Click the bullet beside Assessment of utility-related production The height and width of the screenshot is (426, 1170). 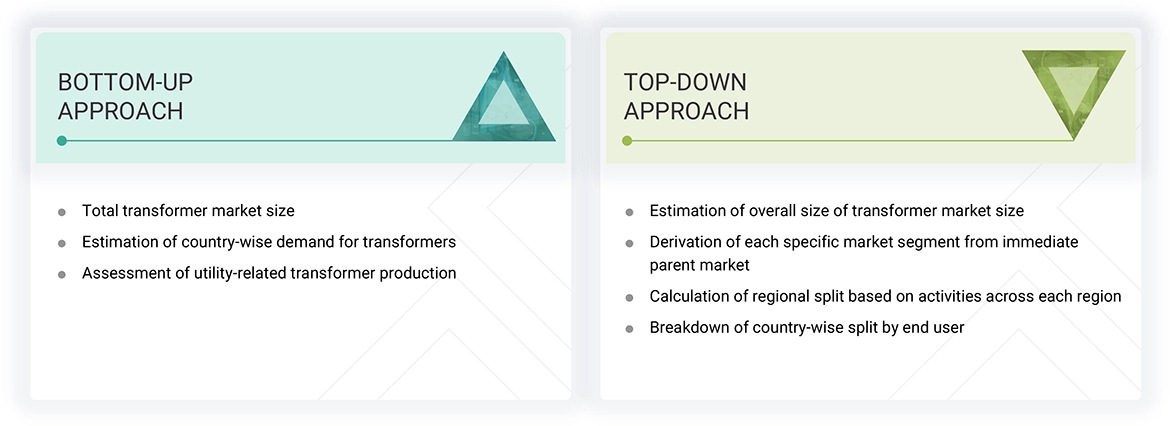62,274
